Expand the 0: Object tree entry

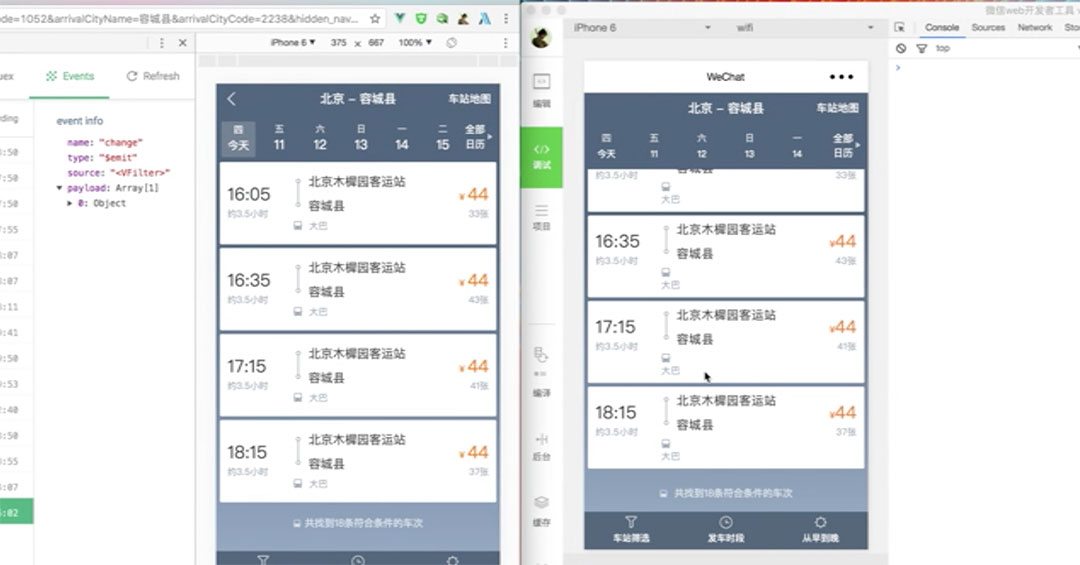coord(70,203)
